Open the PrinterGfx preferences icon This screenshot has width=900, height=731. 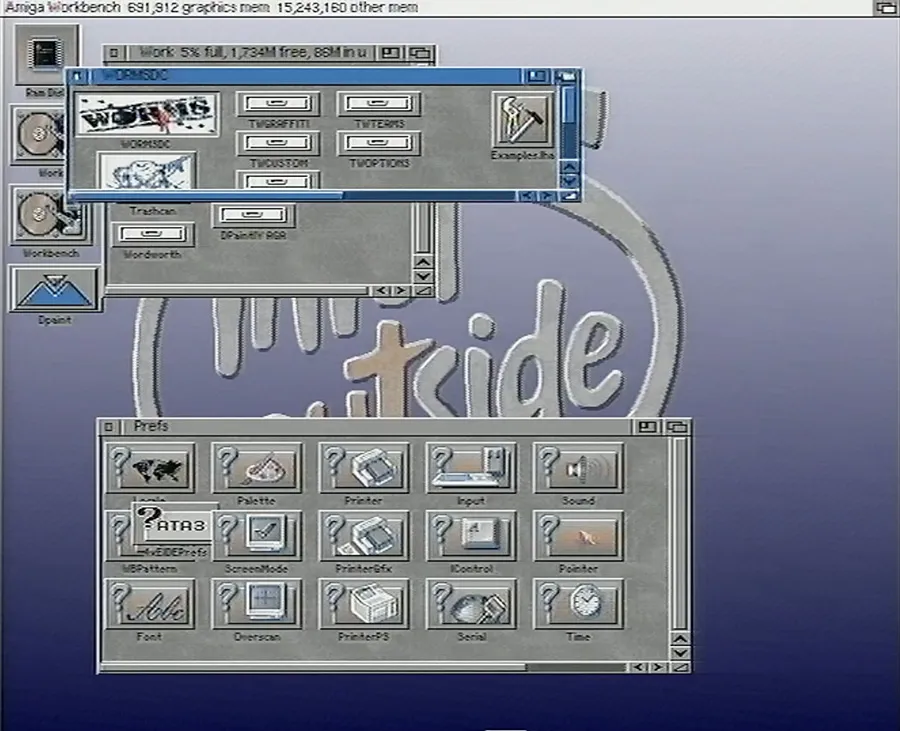tap(363, 536)
